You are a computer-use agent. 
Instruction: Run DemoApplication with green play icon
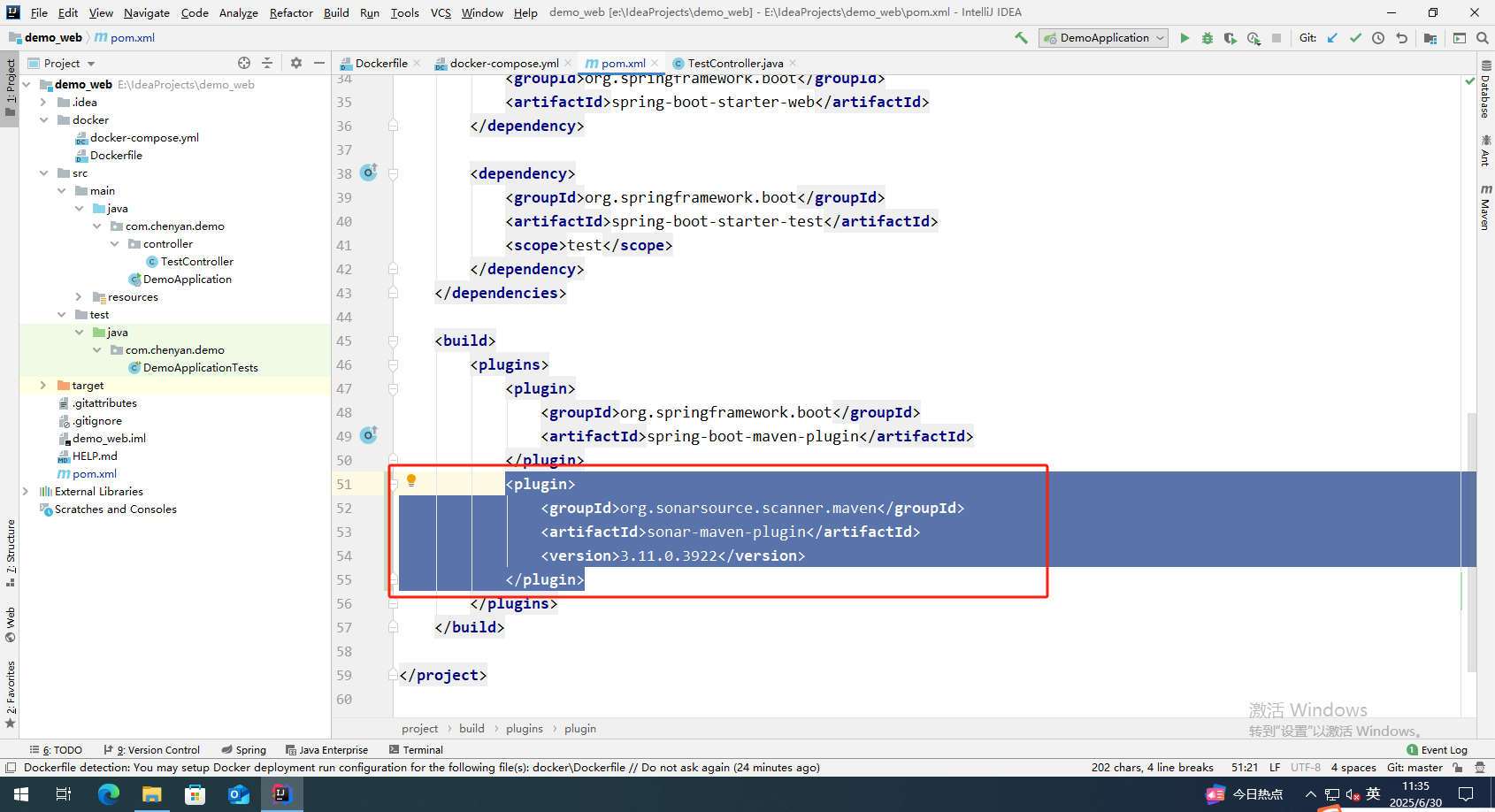(x=1184, y=38)
